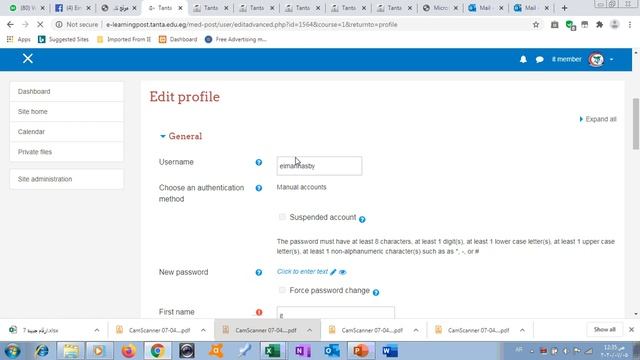Open Dashboard bookmark

pyautogui.click(x=178, y=40)
